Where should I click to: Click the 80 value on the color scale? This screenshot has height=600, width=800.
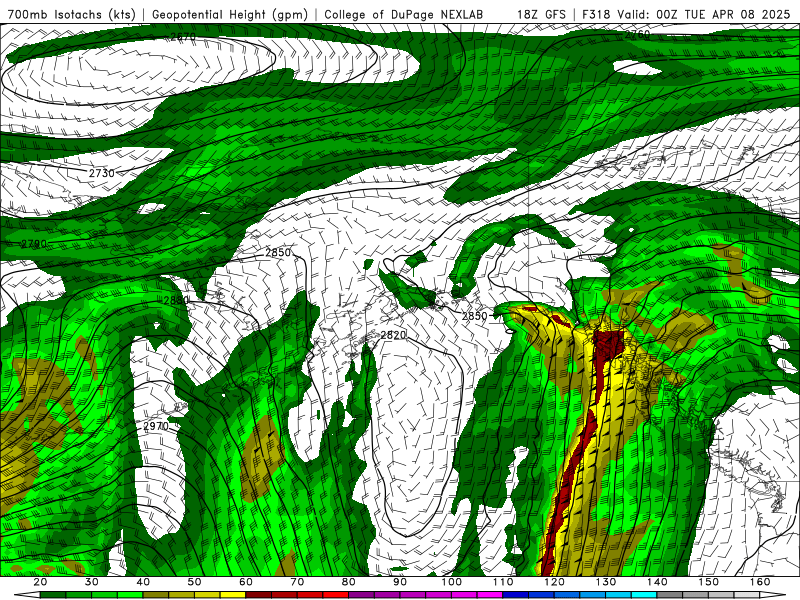pos(349,582)
